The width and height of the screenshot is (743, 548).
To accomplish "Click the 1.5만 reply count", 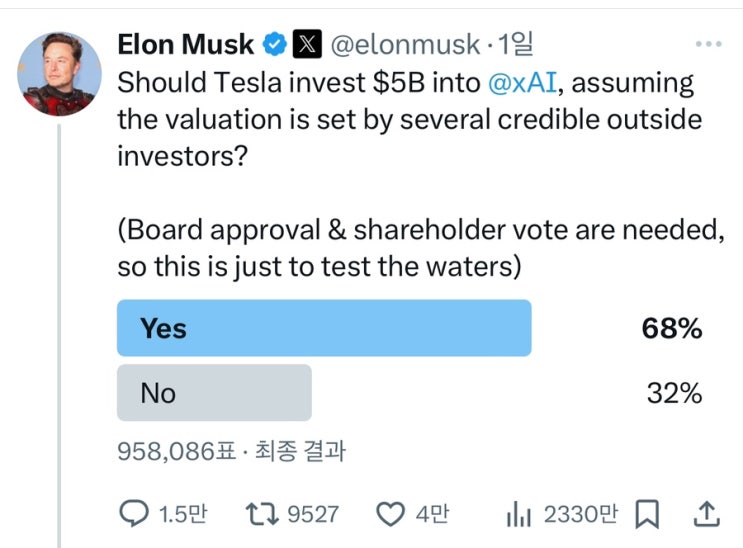I will 183,514.
